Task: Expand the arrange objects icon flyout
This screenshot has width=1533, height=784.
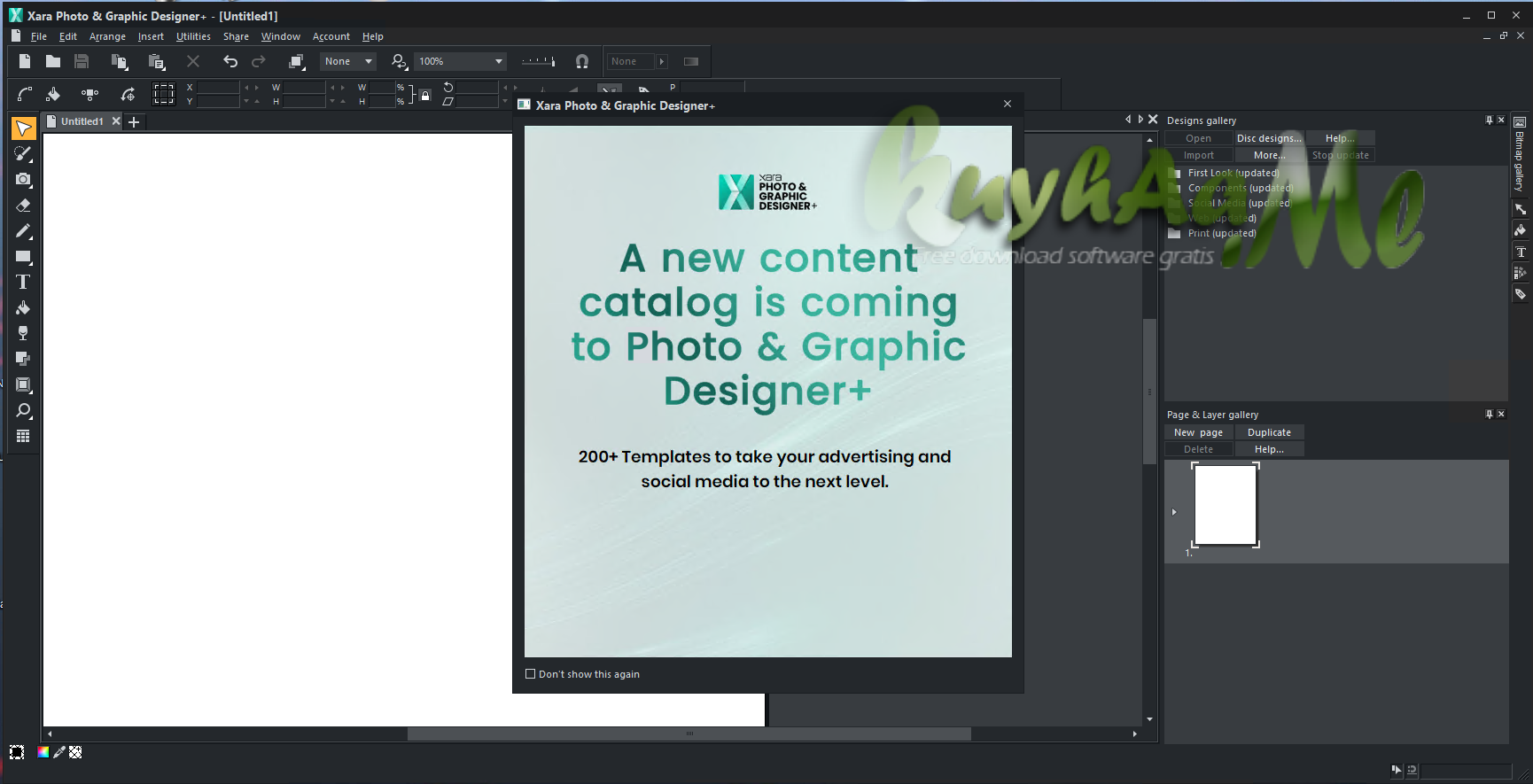Action: tap(297, 61)
